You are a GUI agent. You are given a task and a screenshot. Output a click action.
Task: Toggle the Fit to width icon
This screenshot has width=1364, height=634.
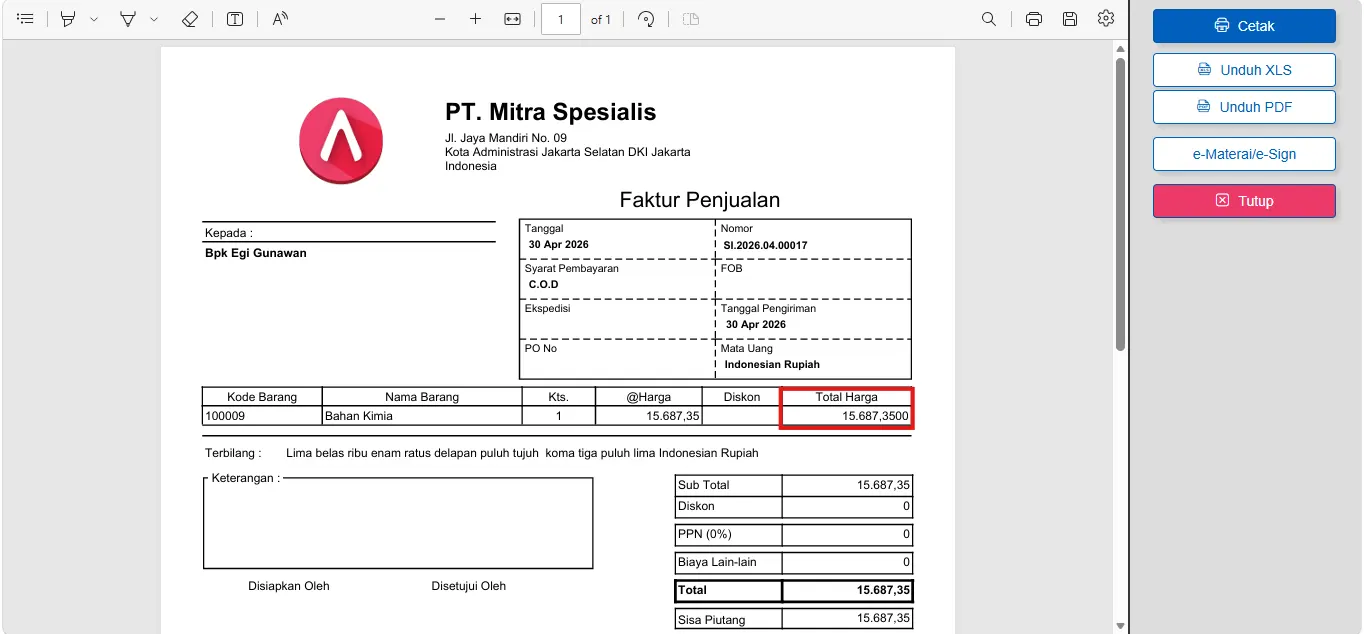click(513, 19)
